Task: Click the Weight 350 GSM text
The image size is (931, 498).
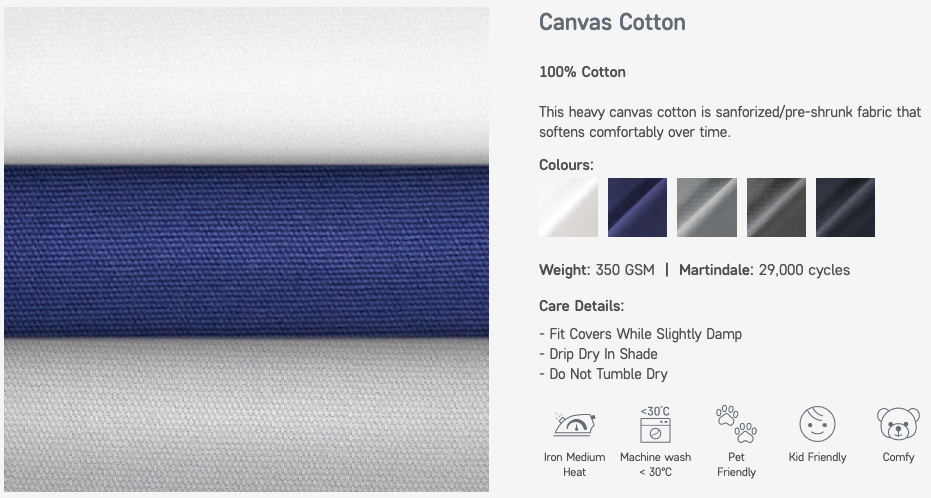Action: tap(597, 270)
